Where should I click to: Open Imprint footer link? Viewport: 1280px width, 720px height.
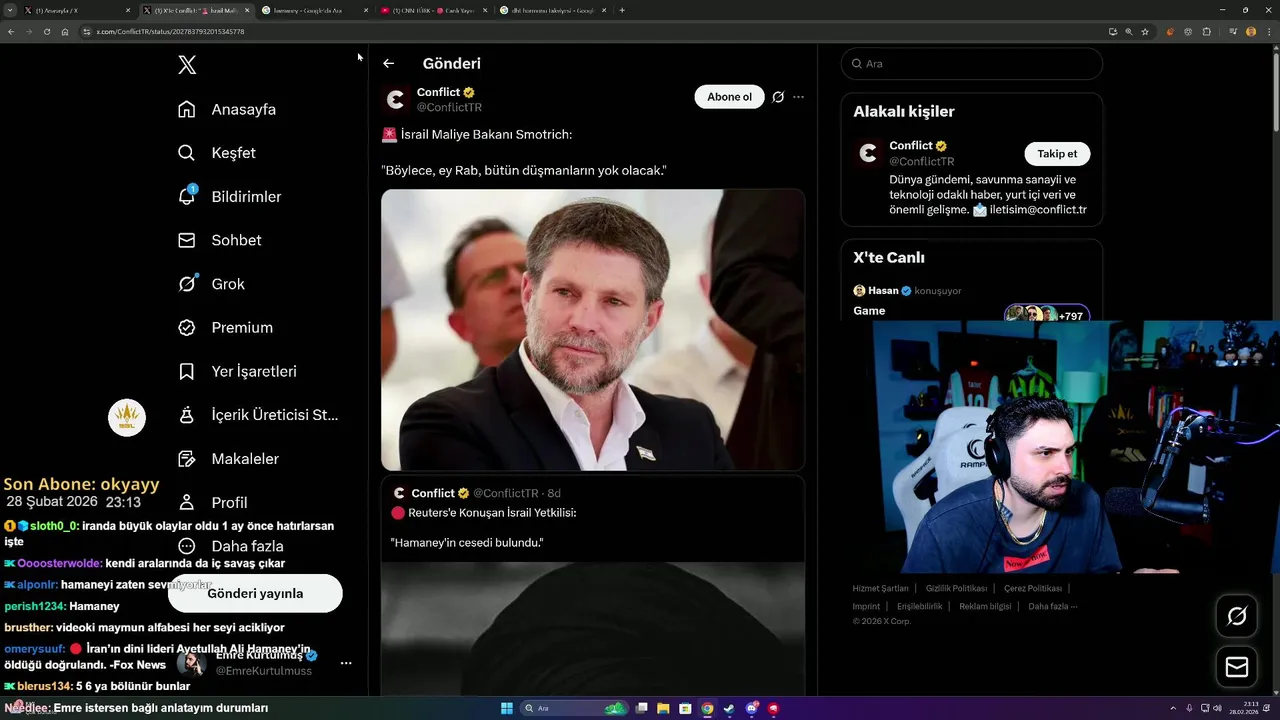pyautogui.click(x=866, y=606)
